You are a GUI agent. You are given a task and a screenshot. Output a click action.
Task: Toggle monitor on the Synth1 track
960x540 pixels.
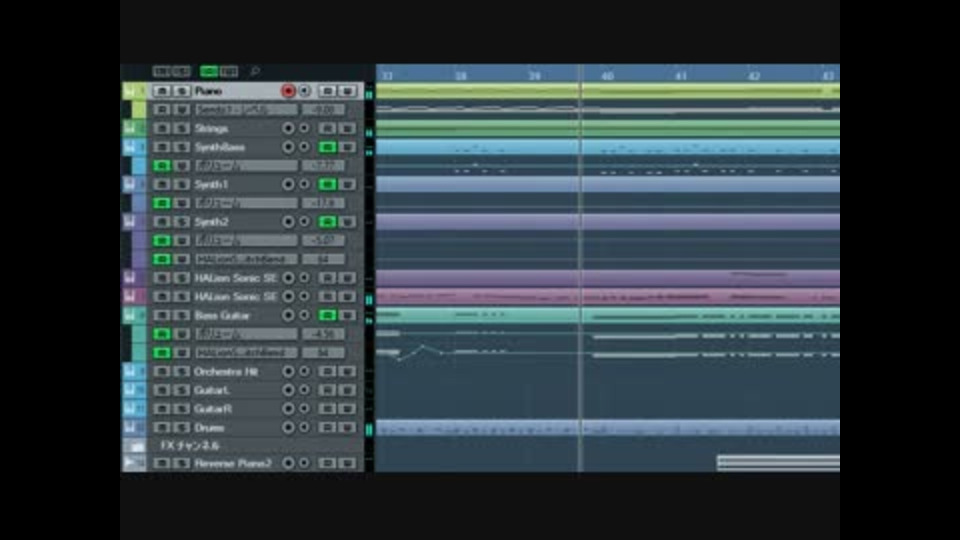click(x=304, y=184)
